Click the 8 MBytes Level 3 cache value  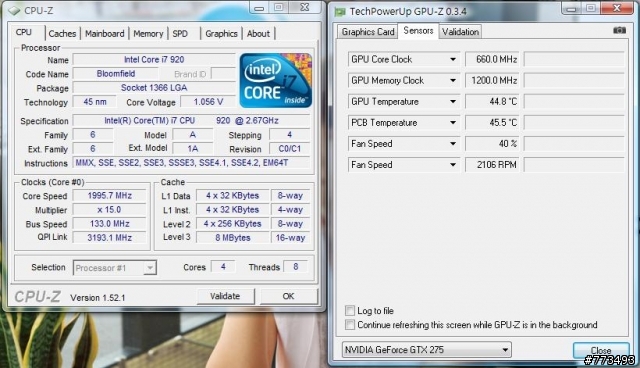(233, 238)
